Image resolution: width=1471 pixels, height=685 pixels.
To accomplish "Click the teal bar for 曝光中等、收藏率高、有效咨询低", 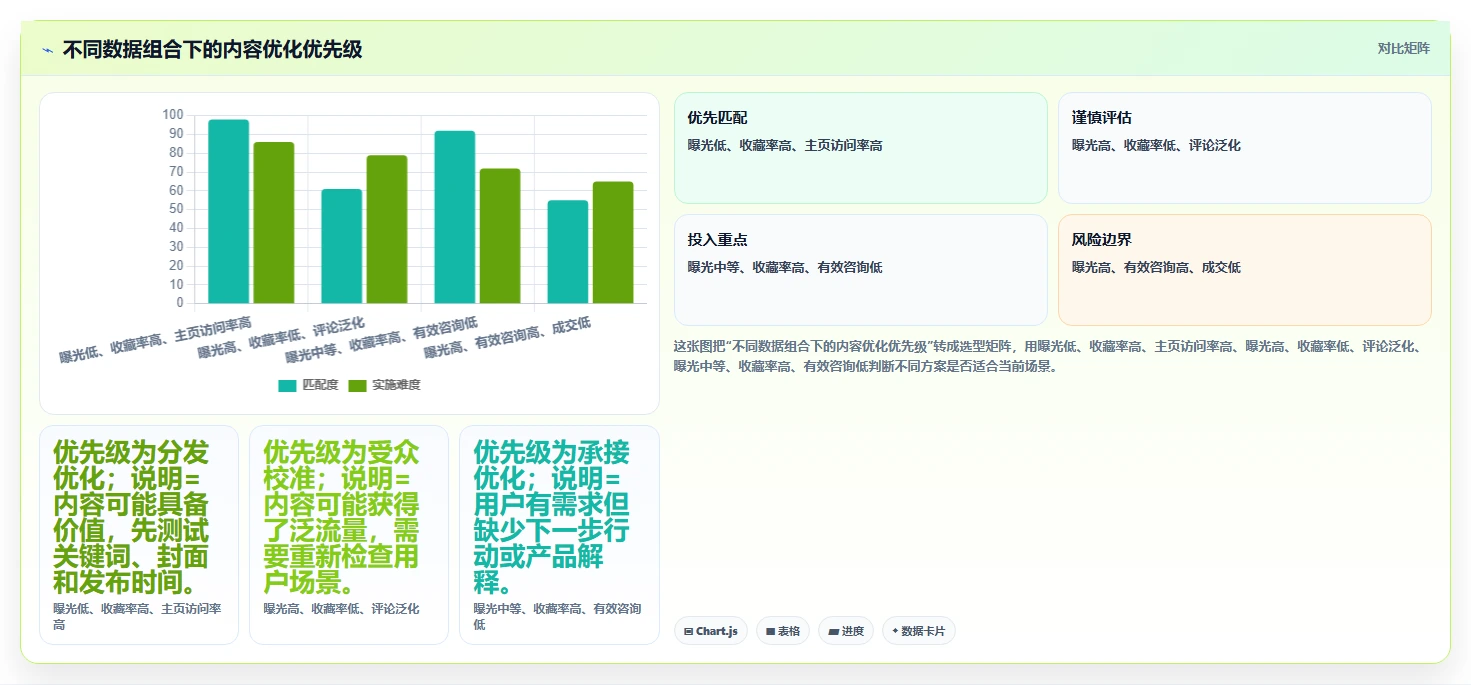I will pyautogui.click(x=455, y=217).
